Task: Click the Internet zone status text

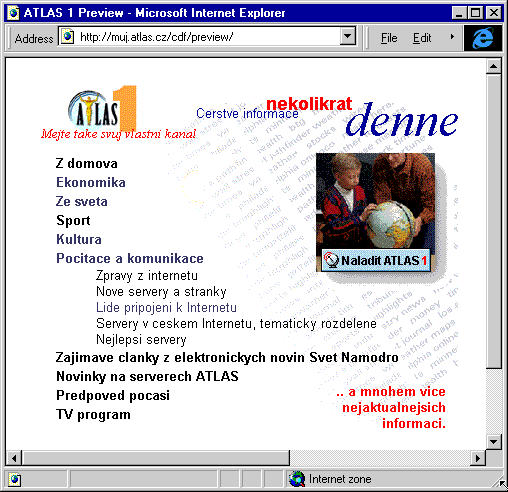Action: coord(340,479)
